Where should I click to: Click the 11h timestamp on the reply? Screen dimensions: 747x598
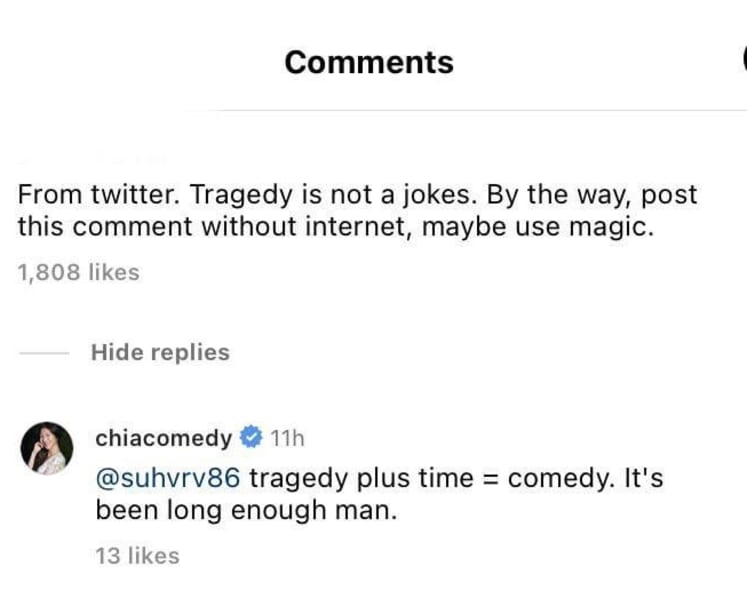tap(287, 438)
